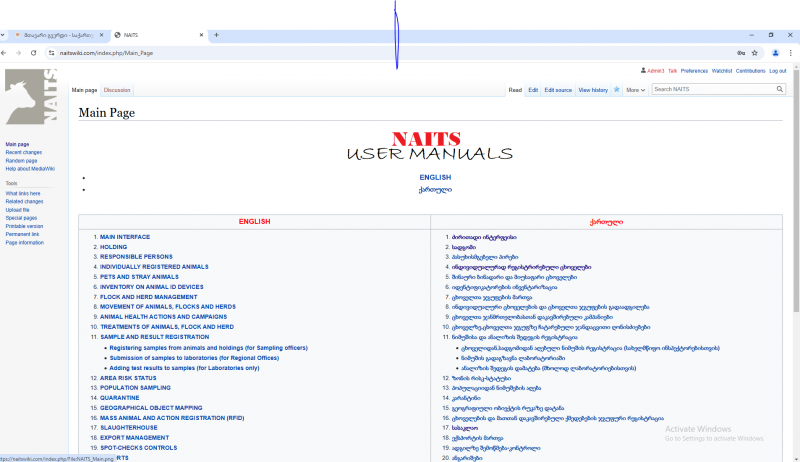Reload the page with refresh icon
Viewport: 800px width, 462px height.
point(34,53)
